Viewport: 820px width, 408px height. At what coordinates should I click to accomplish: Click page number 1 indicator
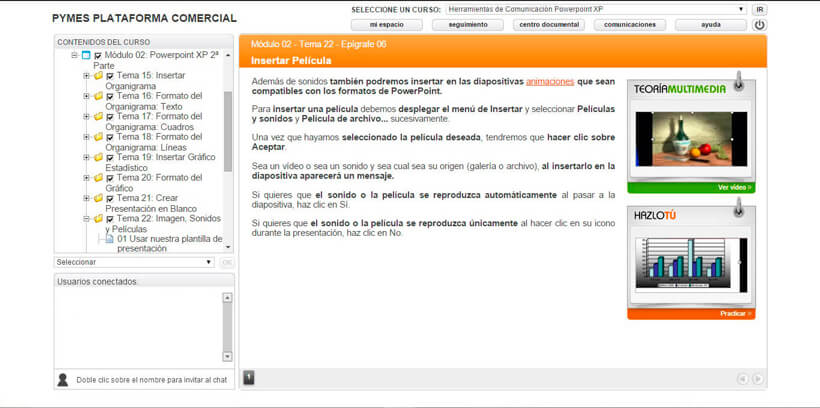249,378
